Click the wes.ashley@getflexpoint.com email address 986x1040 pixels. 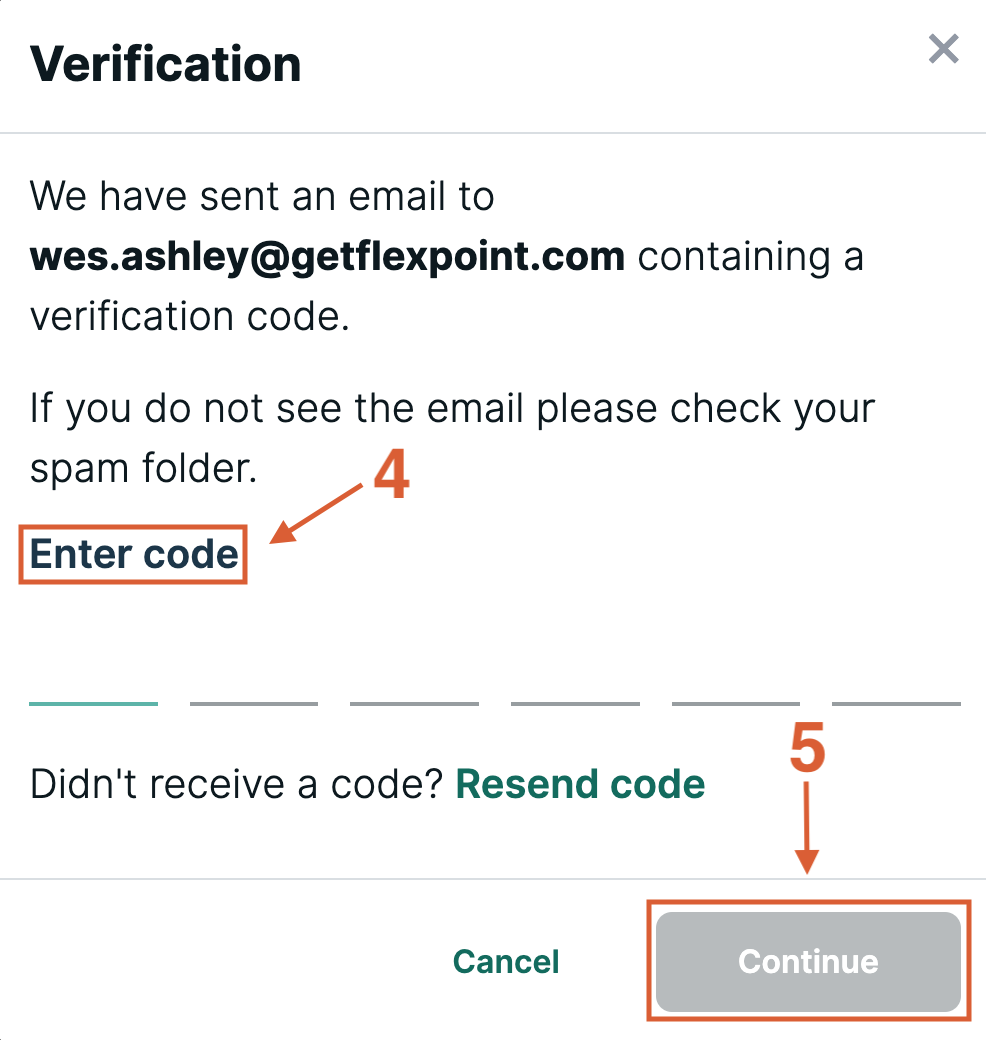pyautogui.click(x=327, y=257)
